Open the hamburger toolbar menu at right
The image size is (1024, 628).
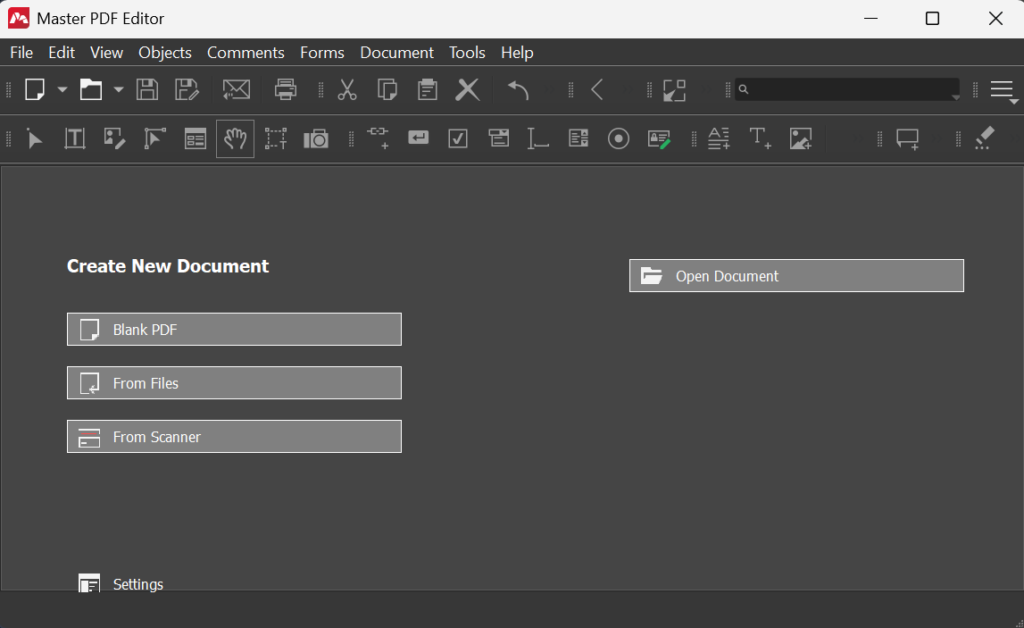pyautogui.click(x=1003, y=91)
